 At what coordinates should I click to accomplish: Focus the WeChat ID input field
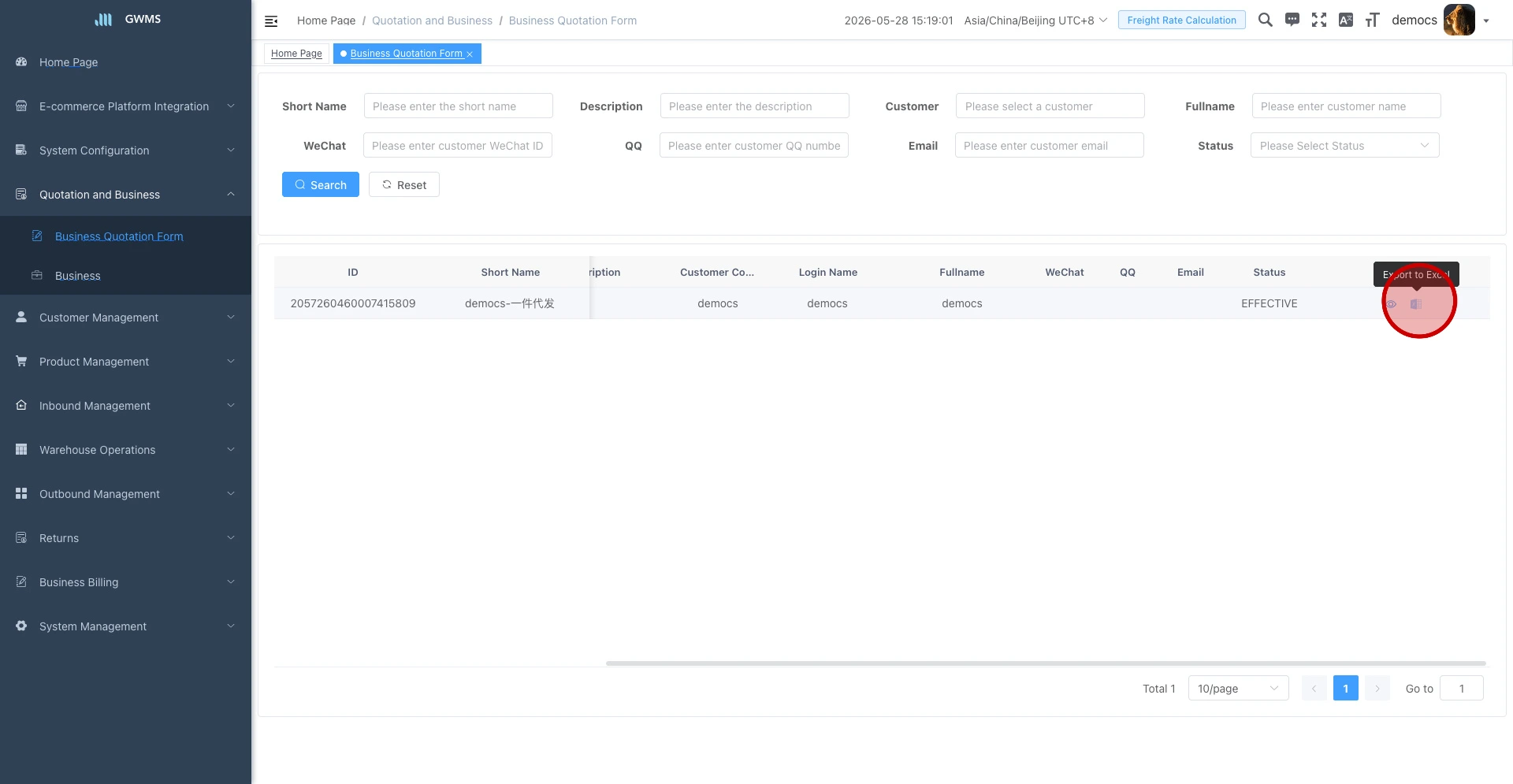[458, 146]
